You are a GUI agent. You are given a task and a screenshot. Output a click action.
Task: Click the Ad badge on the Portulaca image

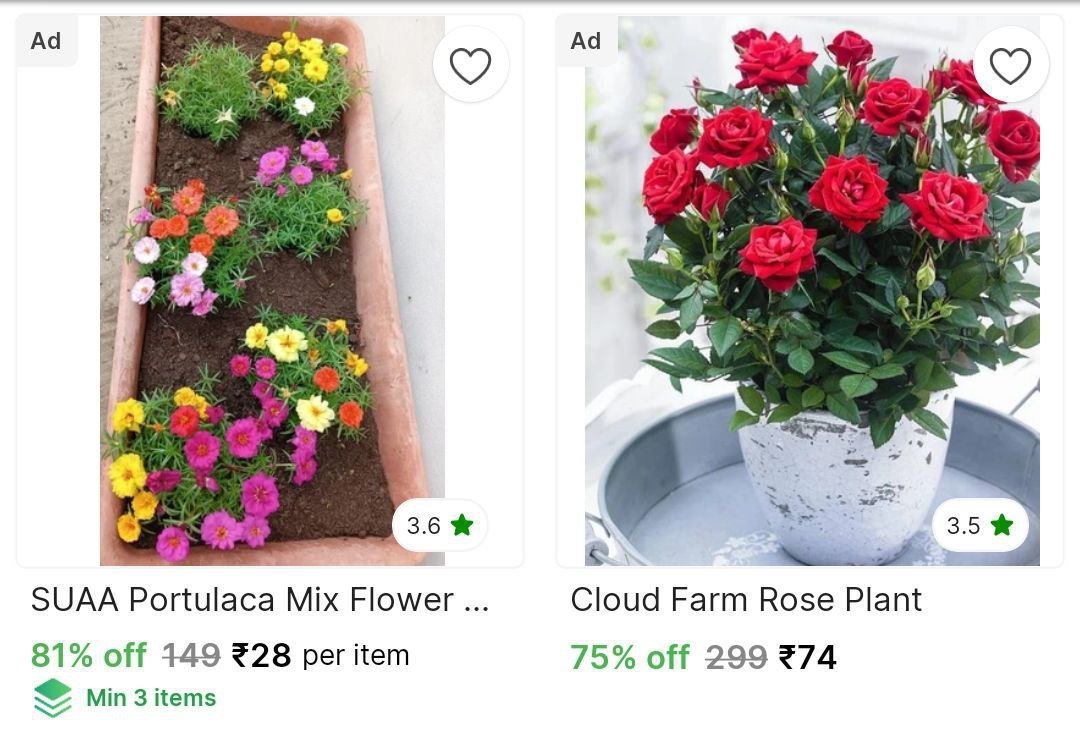click(x=46, y=41)
